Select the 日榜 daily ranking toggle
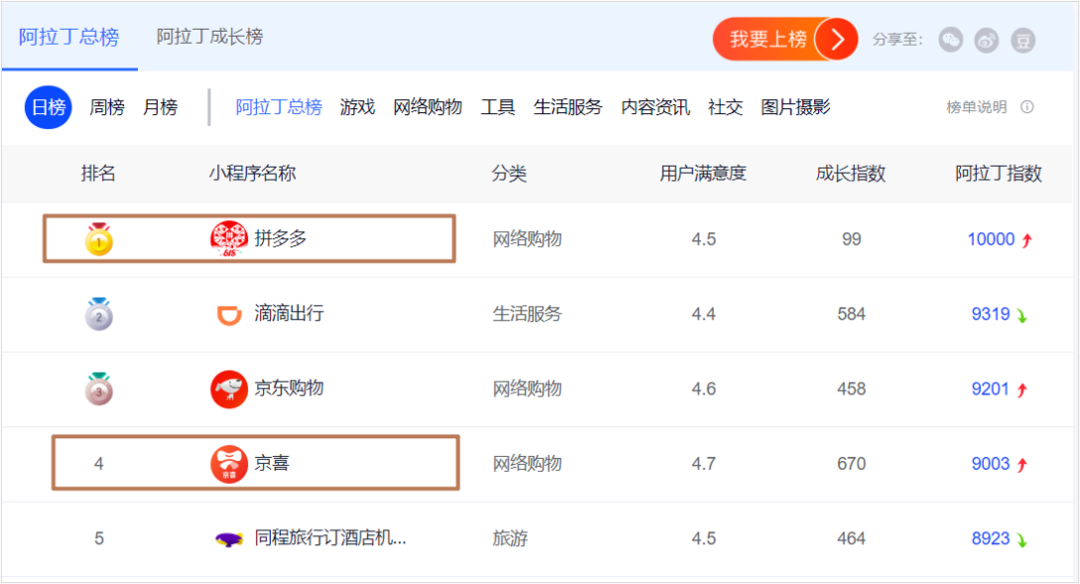 [48, 107]
